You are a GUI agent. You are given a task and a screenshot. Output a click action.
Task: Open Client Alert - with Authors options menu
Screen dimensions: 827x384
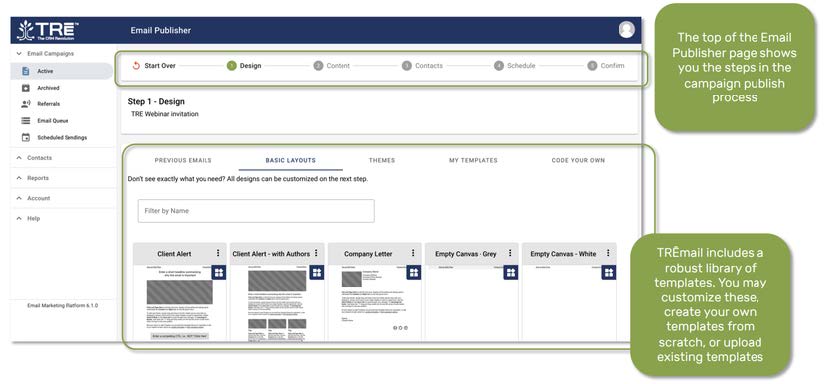tap(316, 253)
